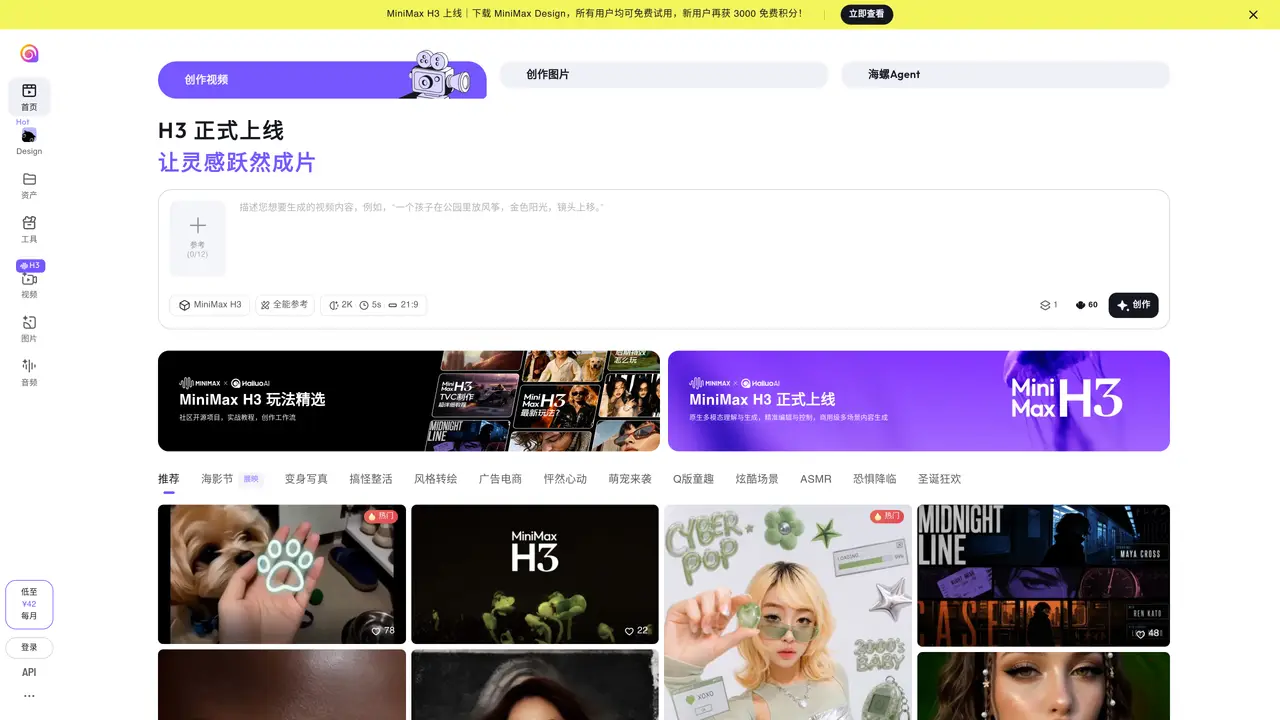The image size is (1280, 720).
Task: Select the 恐惧降临 category tab
Action: click(875, 479)
